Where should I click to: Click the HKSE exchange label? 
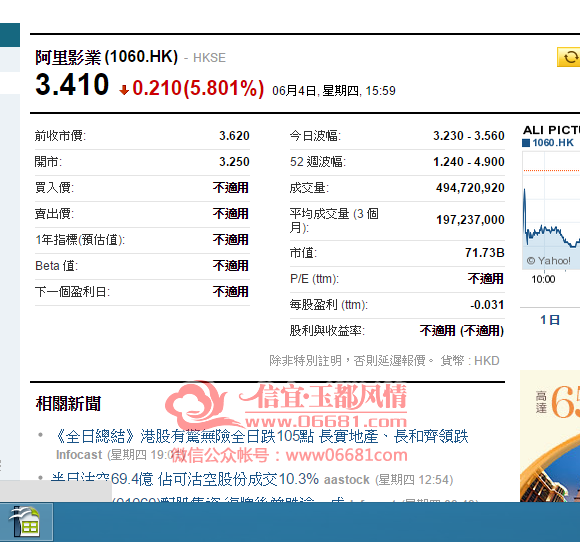click(209, 58)
